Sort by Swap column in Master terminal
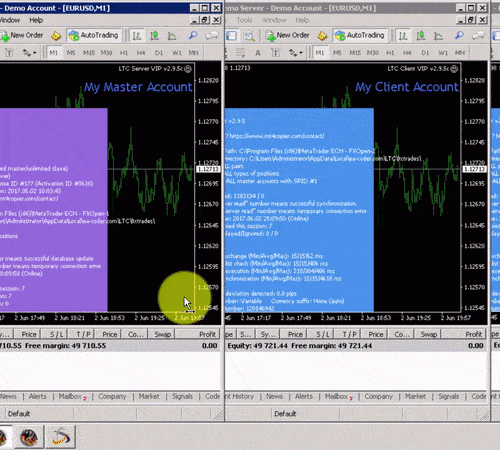This screenshot has height=450, width=500. (162, 334)
